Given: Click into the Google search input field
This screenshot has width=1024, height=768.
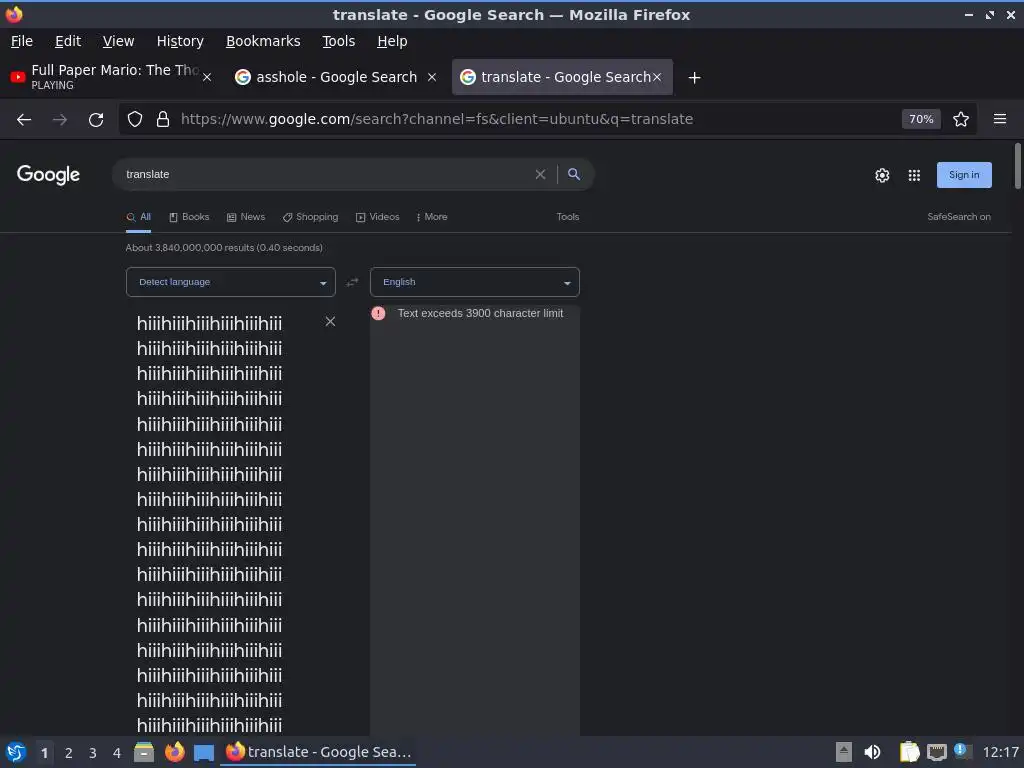Looking at the screenshot, I should [327, 174].
